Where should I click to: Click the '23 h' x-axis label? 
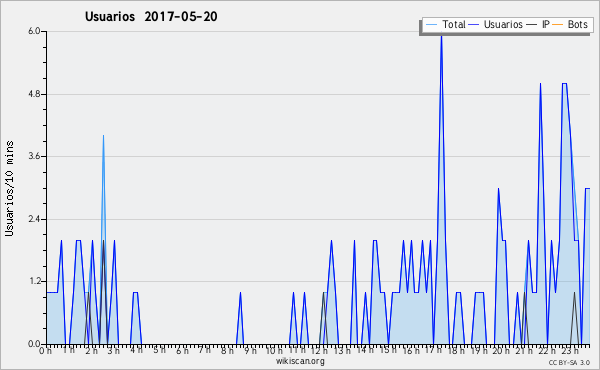pos(569,350)
